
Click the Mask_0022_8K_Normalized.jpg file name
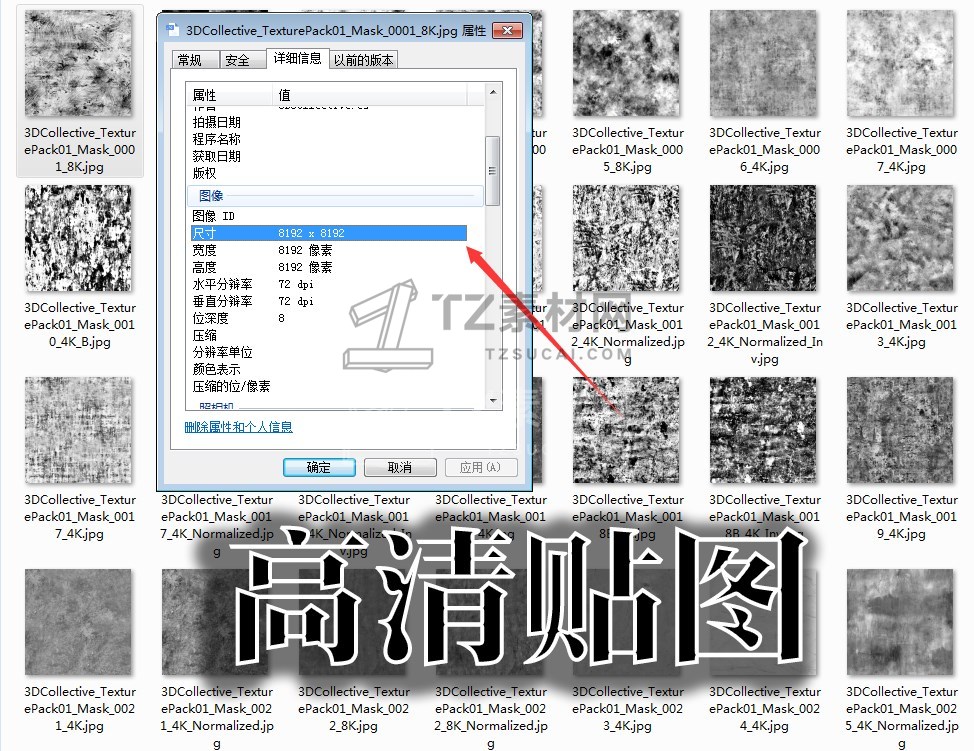tap(491, 717)
